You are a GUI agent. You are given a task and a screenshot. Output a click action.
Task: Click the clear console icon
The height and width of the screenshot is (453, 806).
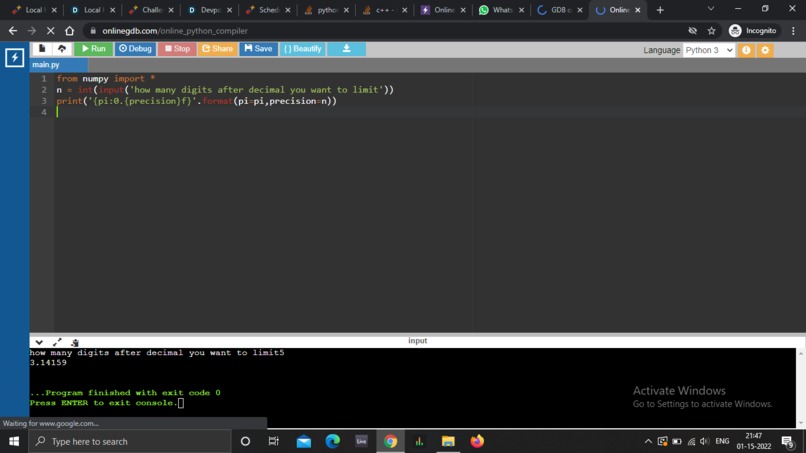tap(75, 342)
